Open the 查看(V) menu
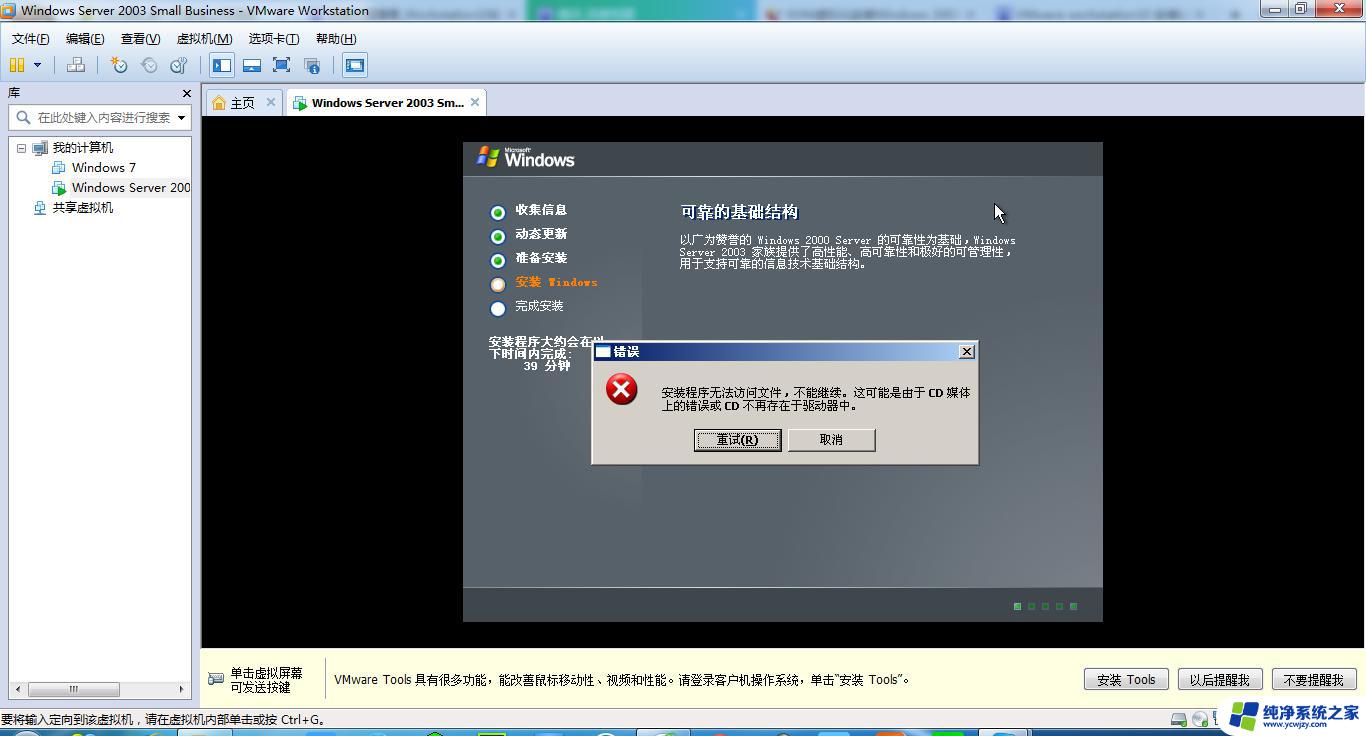The height and width of the screenshot is (736, 1366). click(140, 38)
